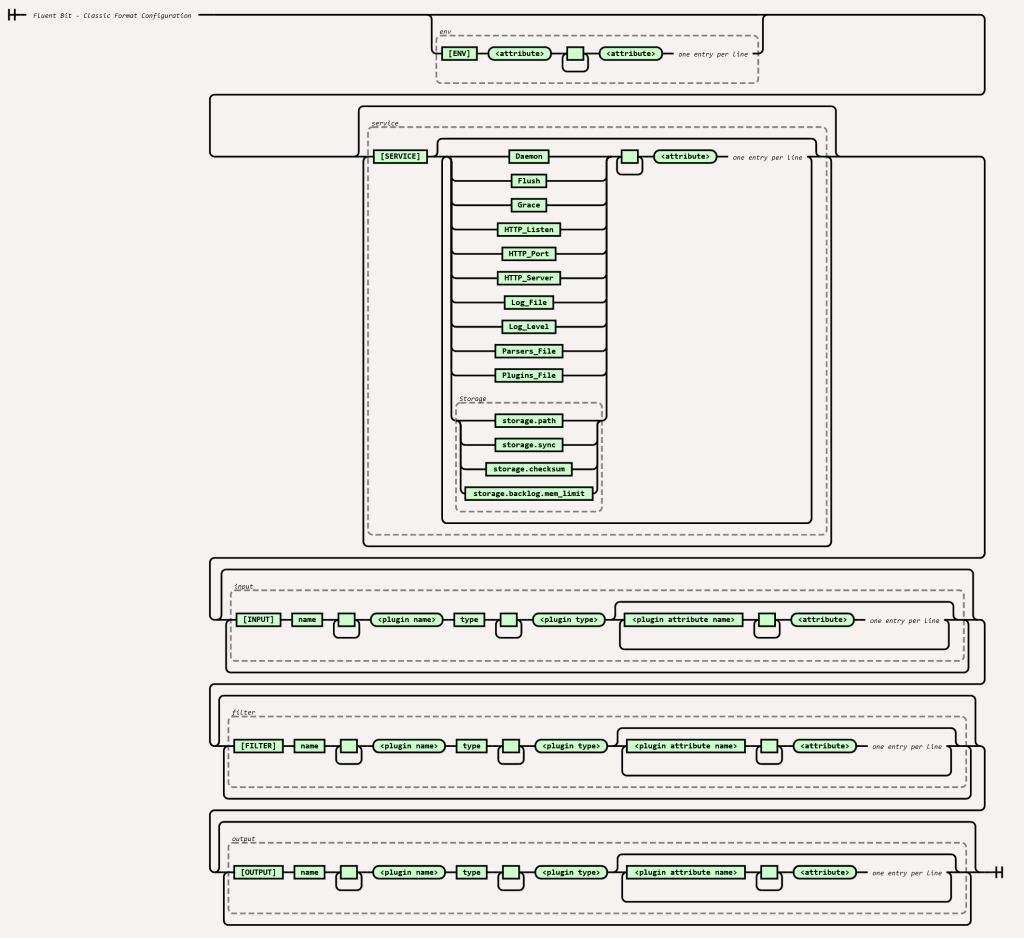Image resolution: width=1024 pixels, height=938 pixels.
Task: Click the storage.backlog.mem_limit node
Action: coord(528,494)
